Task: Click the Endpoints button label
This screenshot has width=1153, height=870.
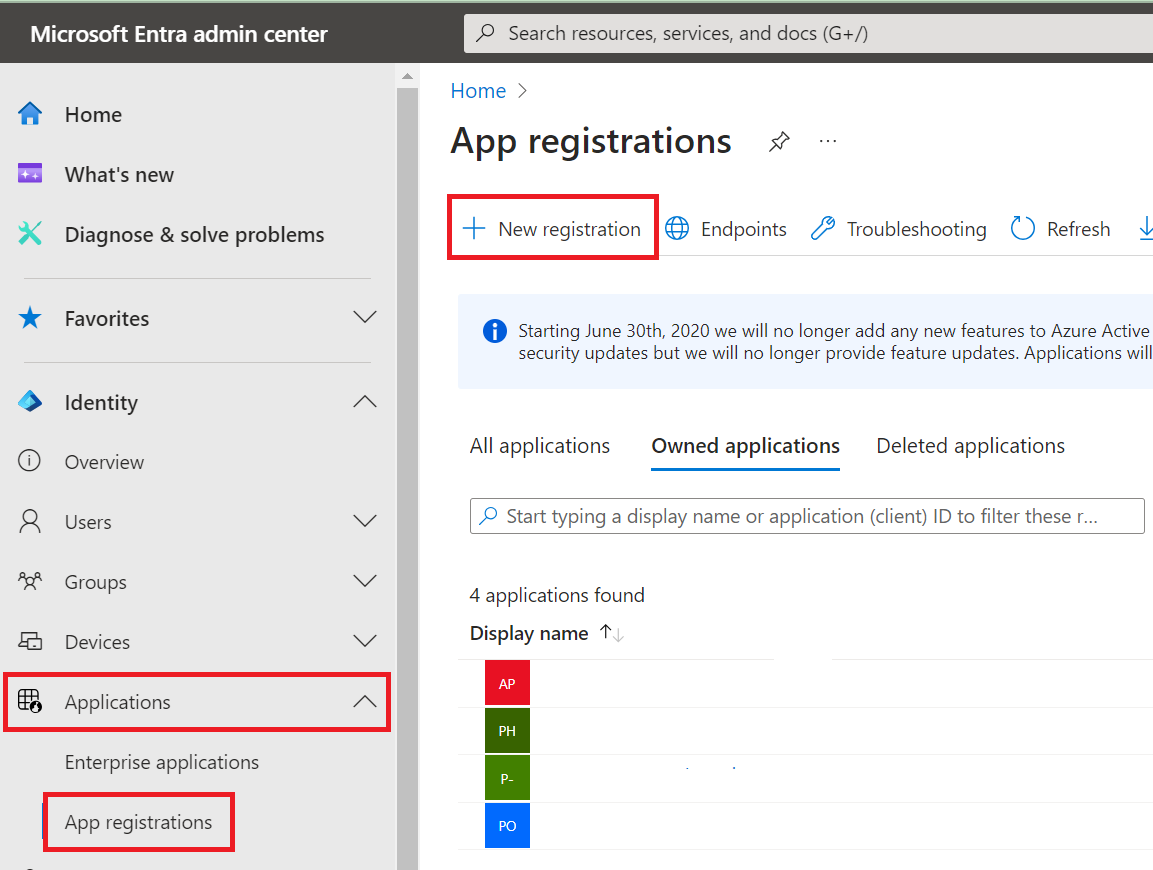Action: coord(743,229)
